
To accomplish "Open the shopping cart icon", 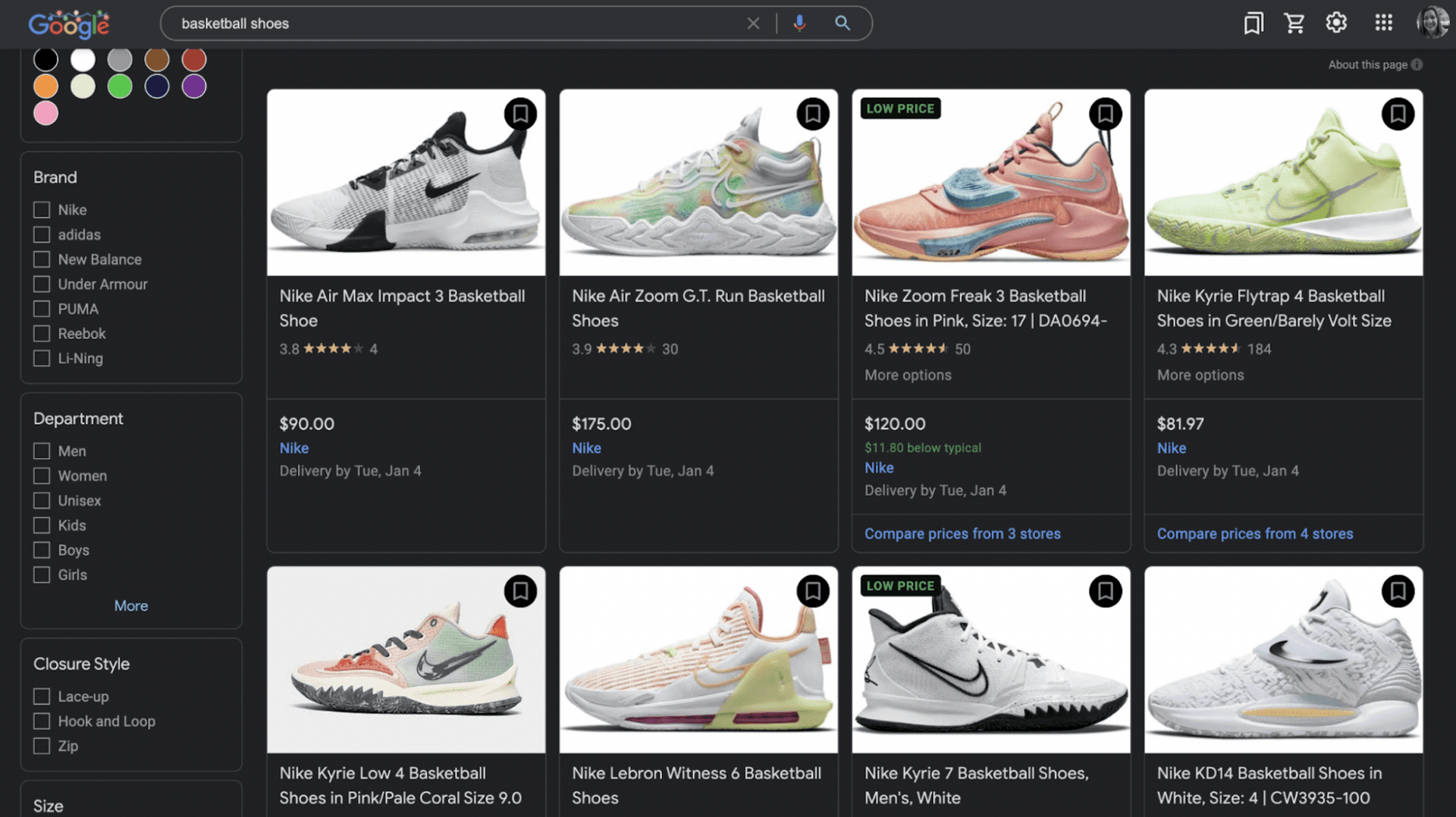I will 1294,23.
